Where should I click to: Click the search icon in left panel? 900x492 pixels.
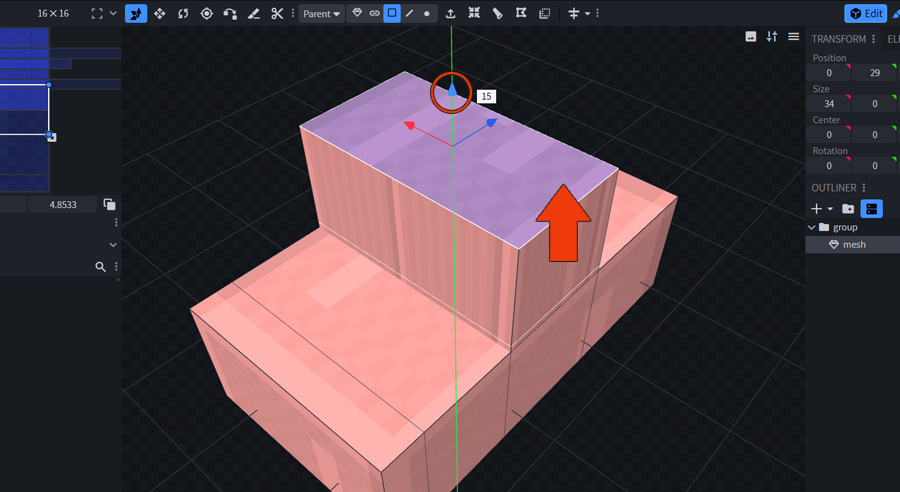pyautogui.click(x=100, y=267)
